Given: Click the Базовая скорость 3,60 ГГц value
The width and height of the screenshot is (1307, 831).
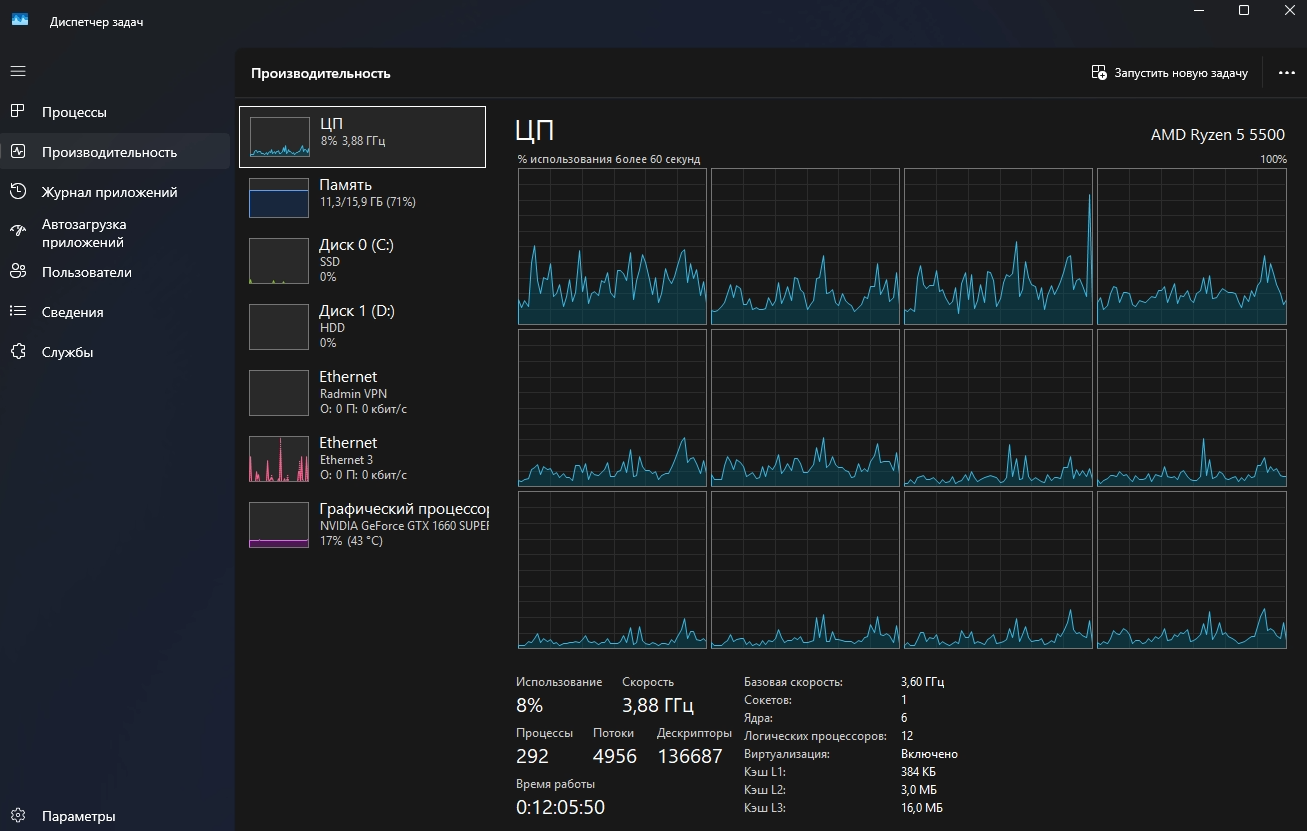Looking at the screenshot, I should point(922,682).
